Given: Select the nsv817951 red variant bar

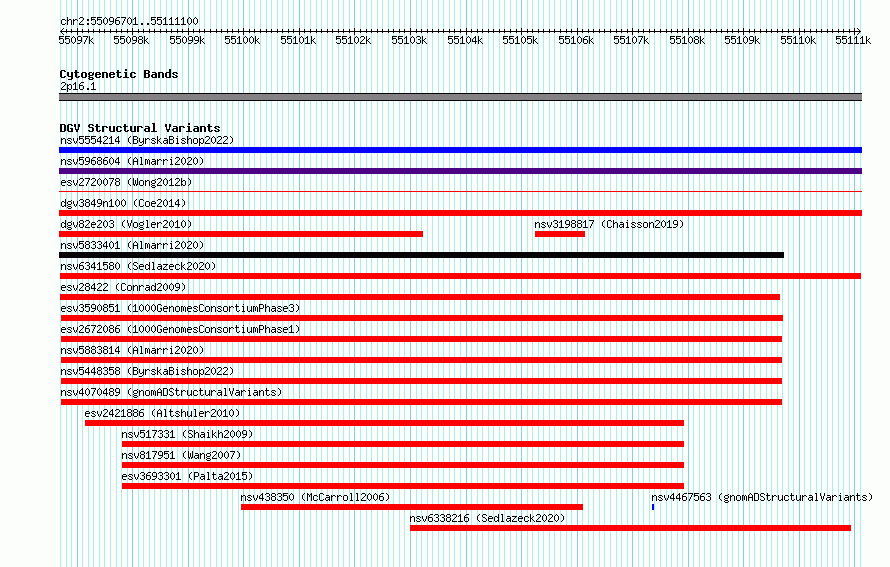Looking at the screenshot, I should [x=403, y=465].
